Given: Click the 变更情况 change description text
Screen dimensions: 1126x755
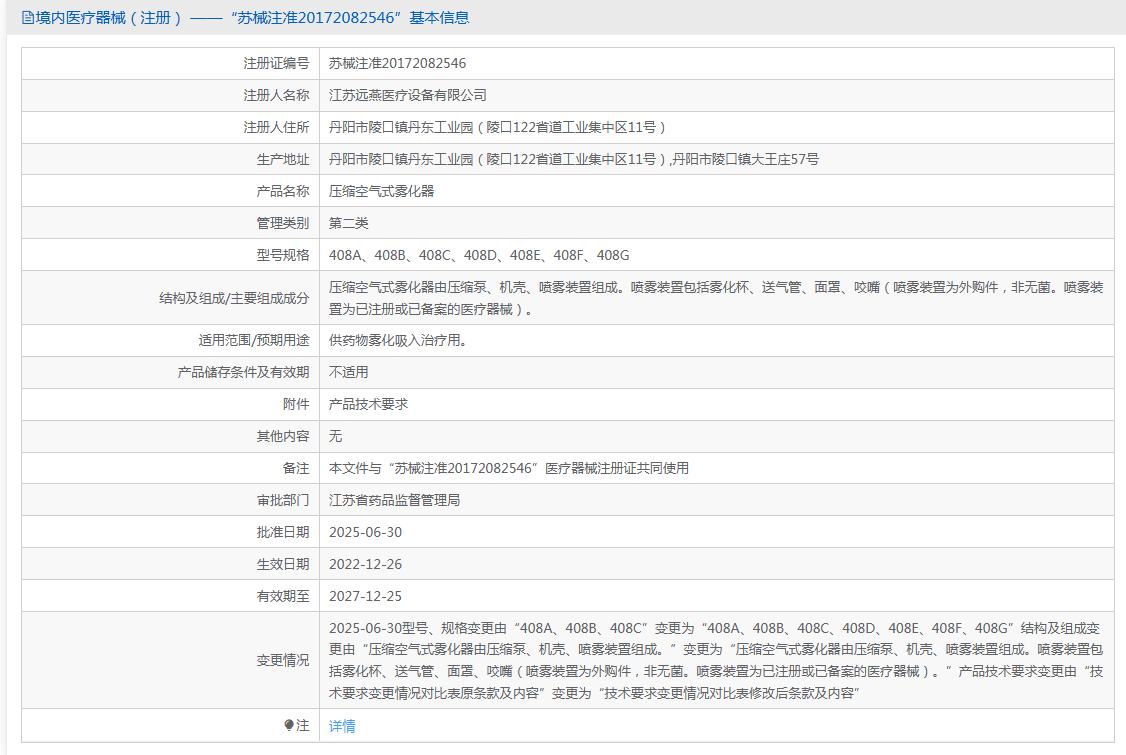Looking at the screenshot, I should tap(716, 660).
